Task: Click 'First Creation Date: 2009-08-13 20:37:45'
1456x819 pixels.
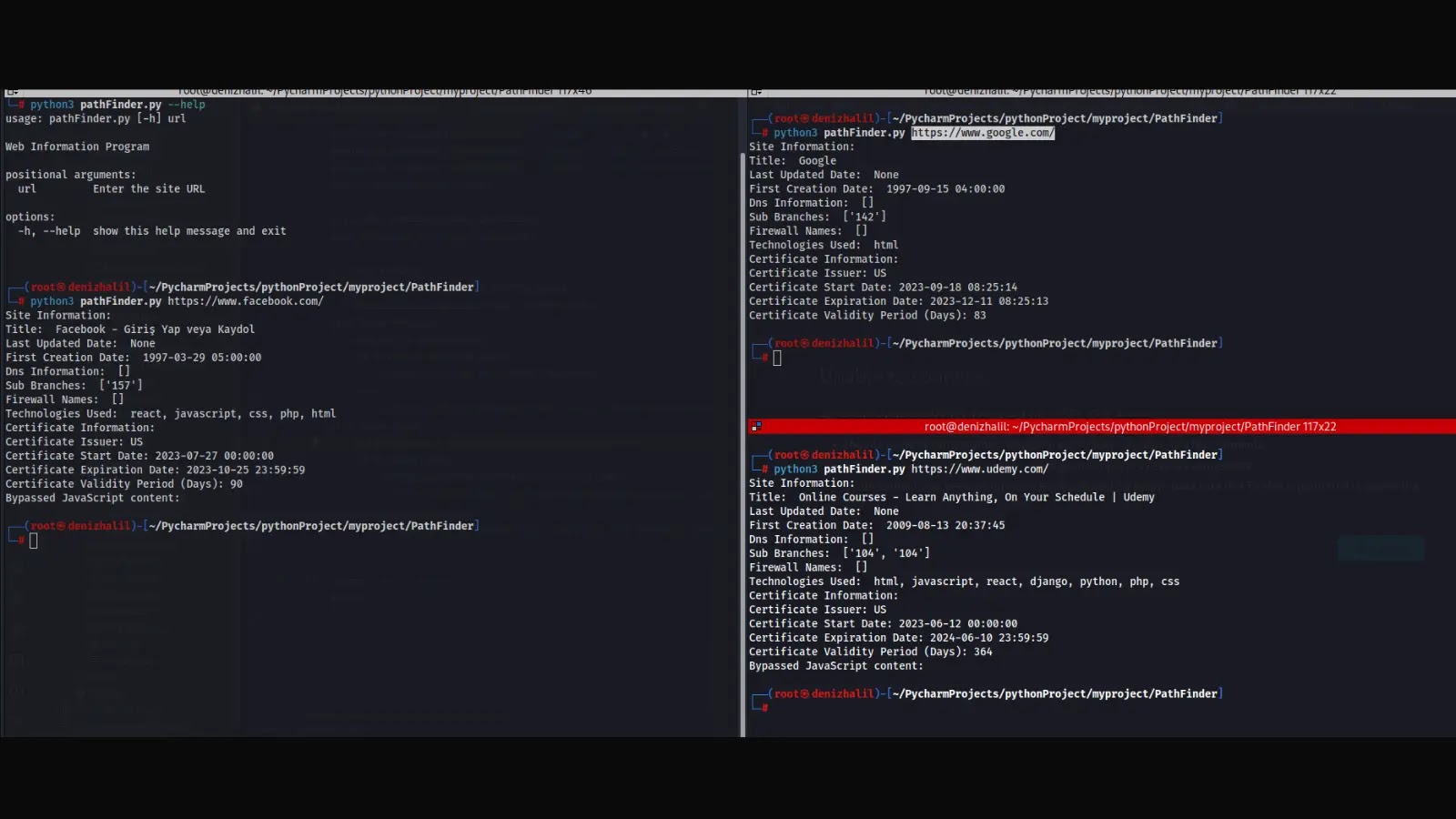Action: 877,525
